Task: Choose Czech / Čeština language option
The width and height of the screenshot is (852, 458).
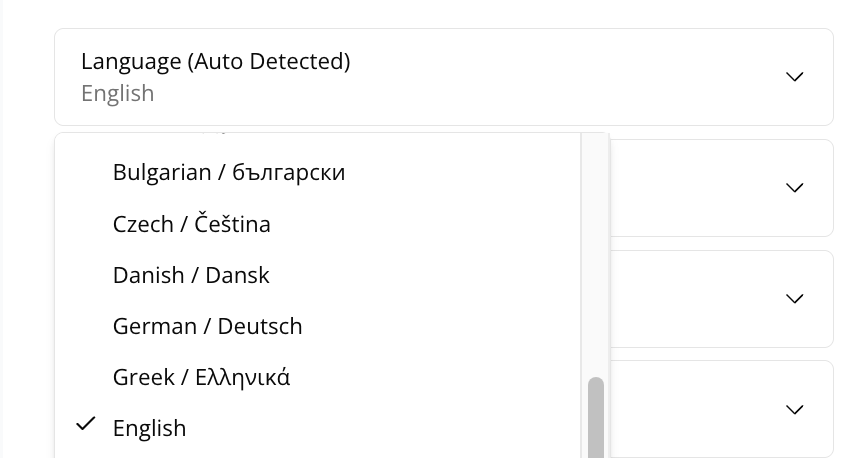Action: coord(192,224)
